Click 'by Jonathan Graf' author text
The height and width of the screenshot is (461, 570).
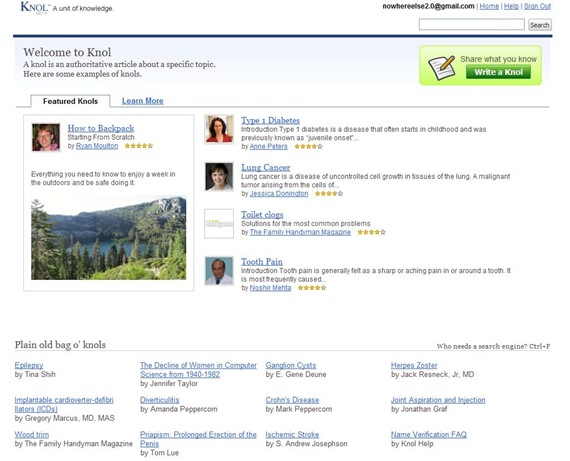[419, 409]
